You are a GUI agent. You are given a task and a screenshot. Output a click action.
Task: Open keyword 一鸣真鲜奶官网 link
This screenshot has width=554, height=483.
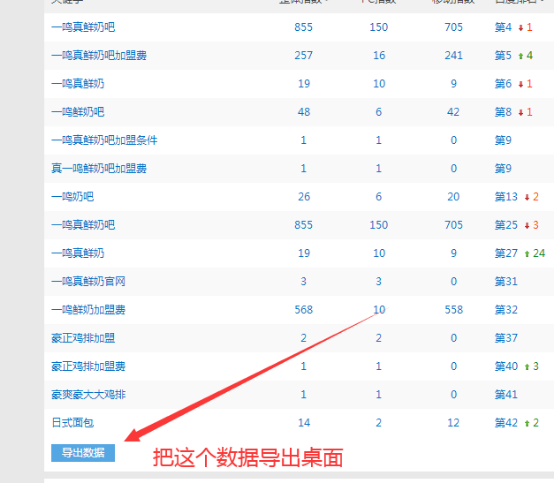[88, 282]
